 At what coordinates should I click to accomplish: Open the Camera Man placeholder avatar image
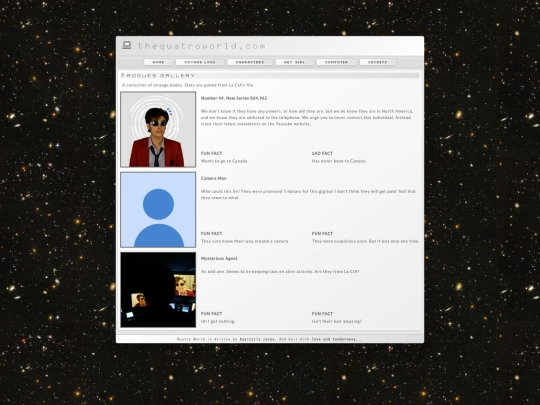pyautogui.click(x=158, y=210)
